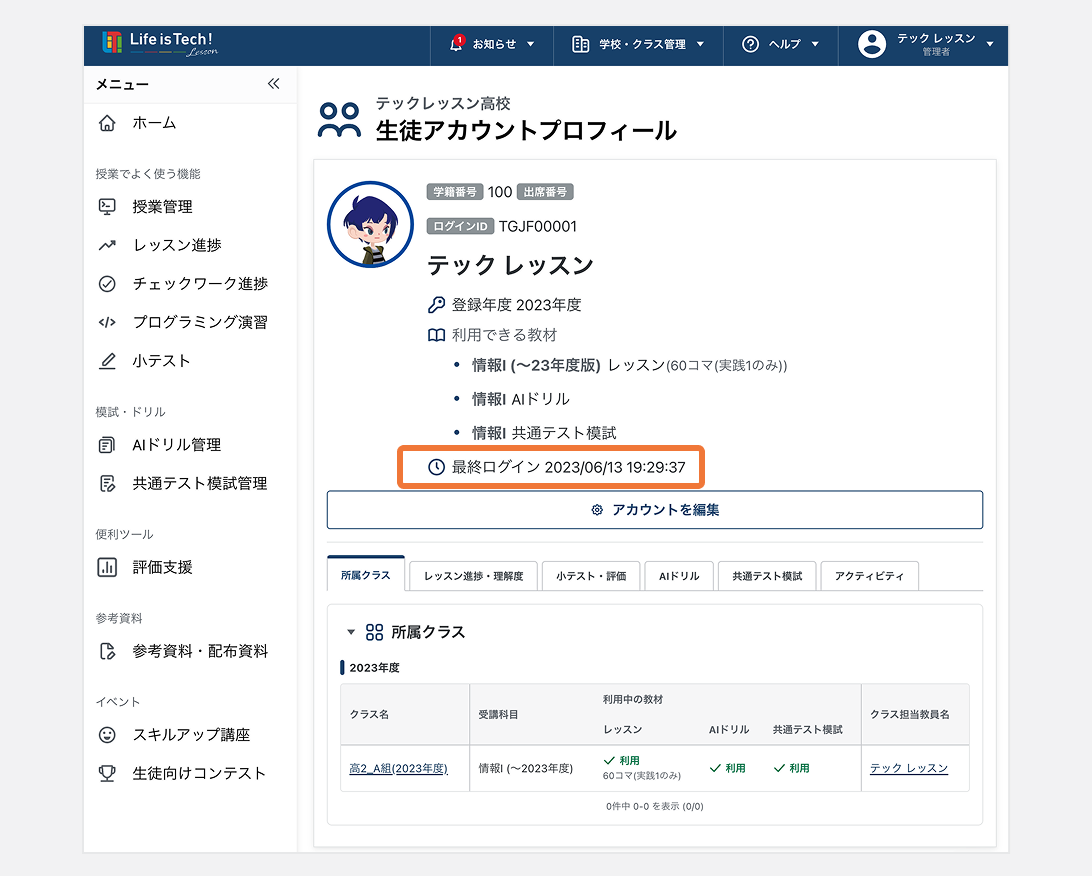This screenshot has height=876, width=1092.
Task: Click the プログラミング演習 code brackets icon
Action: point(107,322)
